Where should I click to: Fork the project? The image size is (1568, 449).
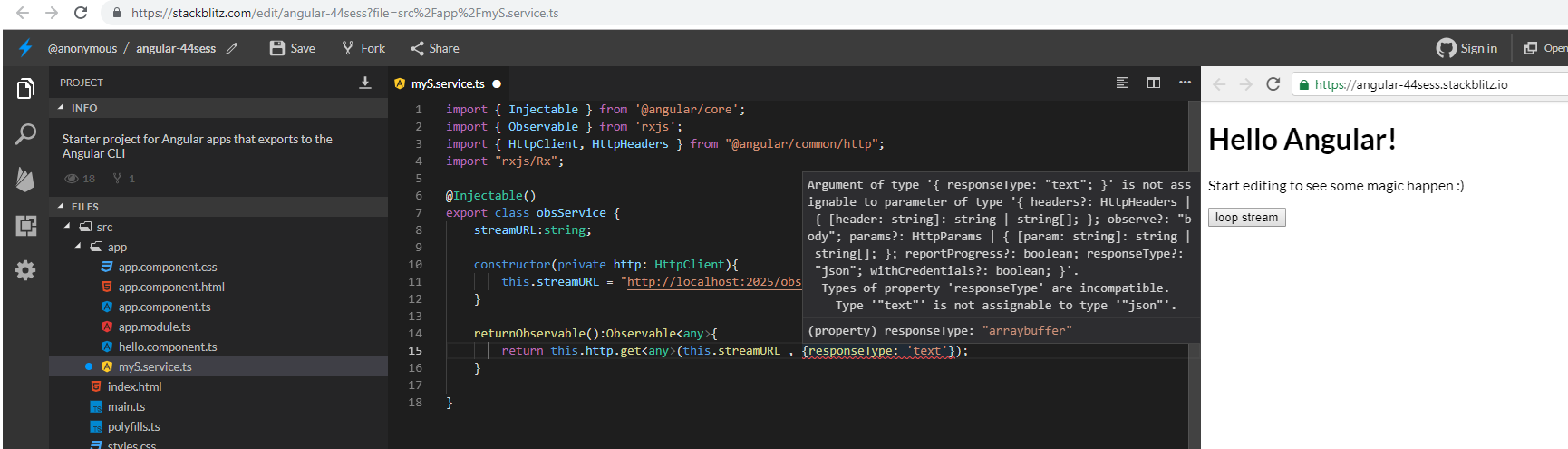click(363, 48)
